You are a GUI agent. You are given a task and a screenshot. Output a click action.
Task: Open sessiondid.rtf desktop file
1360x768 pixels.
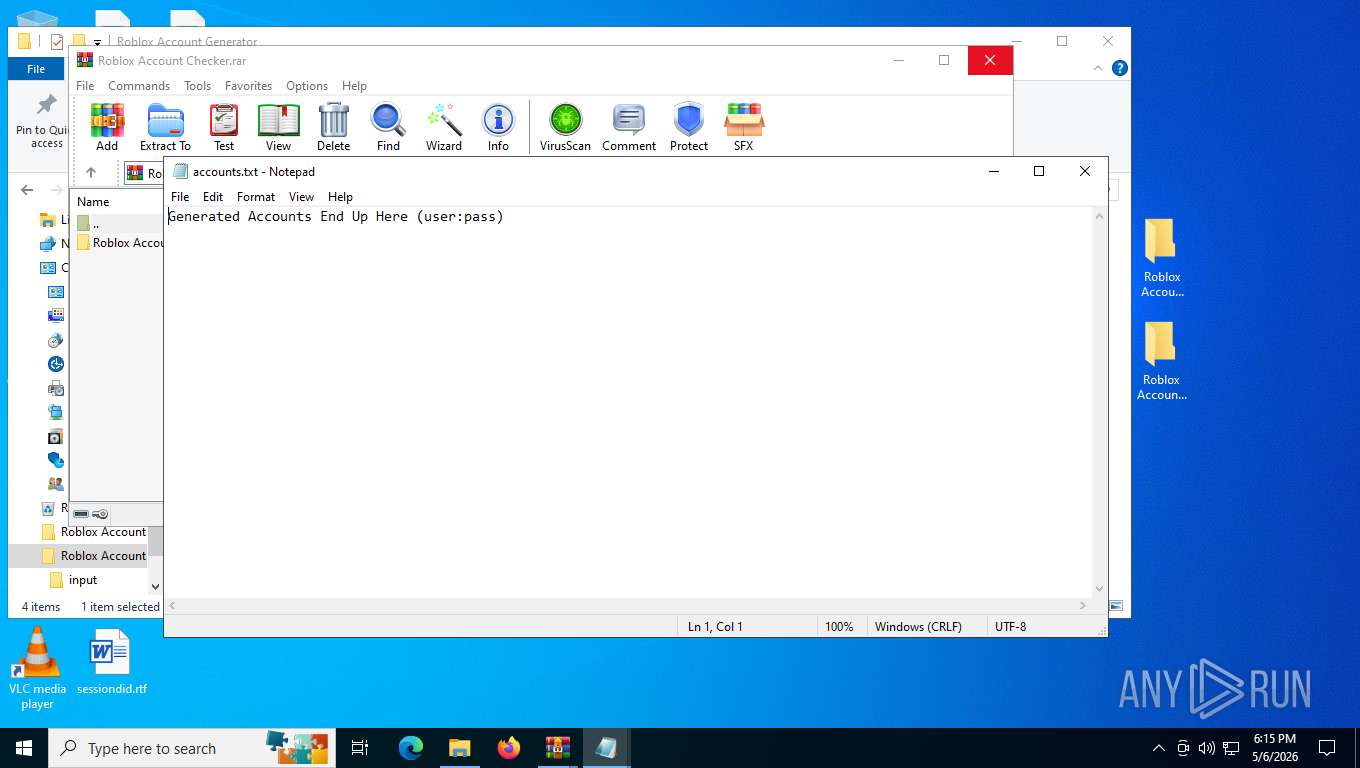[111, 662]
